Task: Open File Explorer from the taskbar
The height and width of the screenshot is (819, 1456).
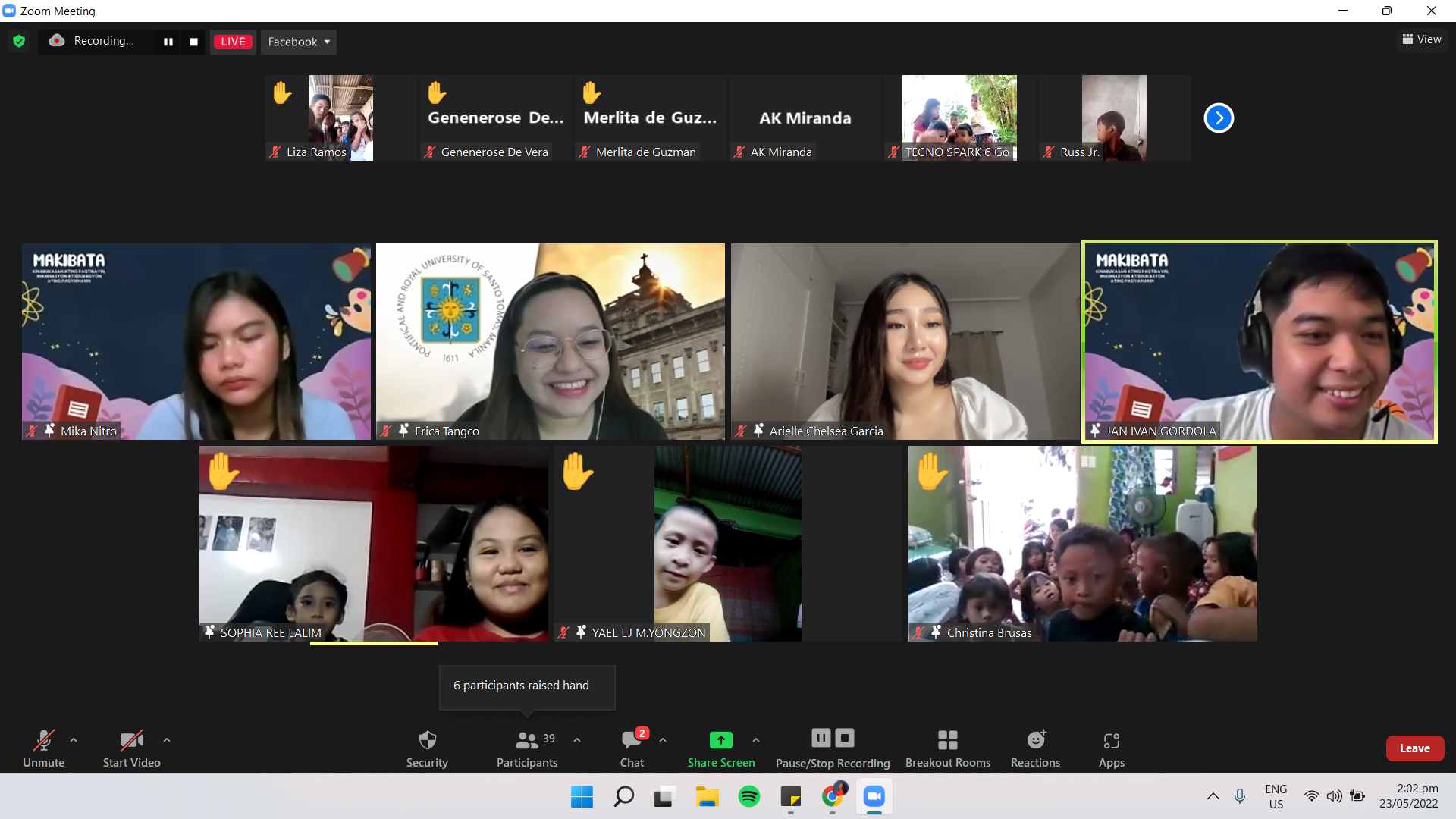Action: [x=708, y=797]
